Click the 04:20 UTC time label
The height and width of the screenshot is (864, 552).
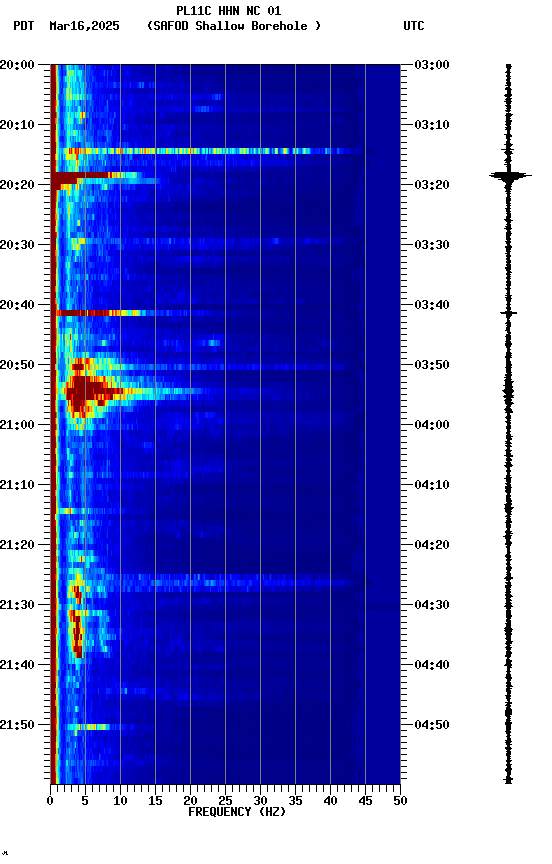432,546
